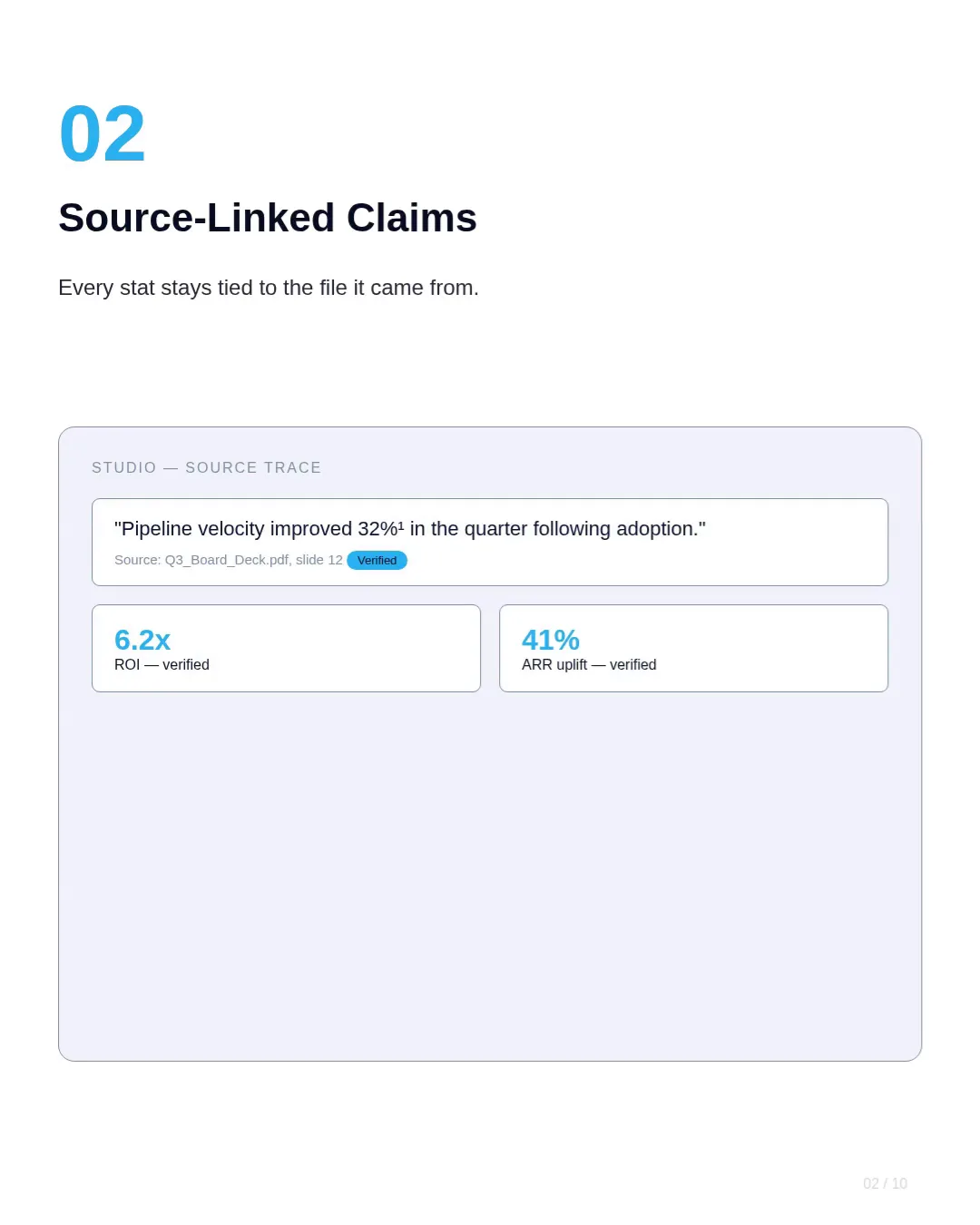Image resolution: width=980 pixels, height=1225 pixels.
Task: Click empty area of the Source Trace panel
Action: click(490, 871)
